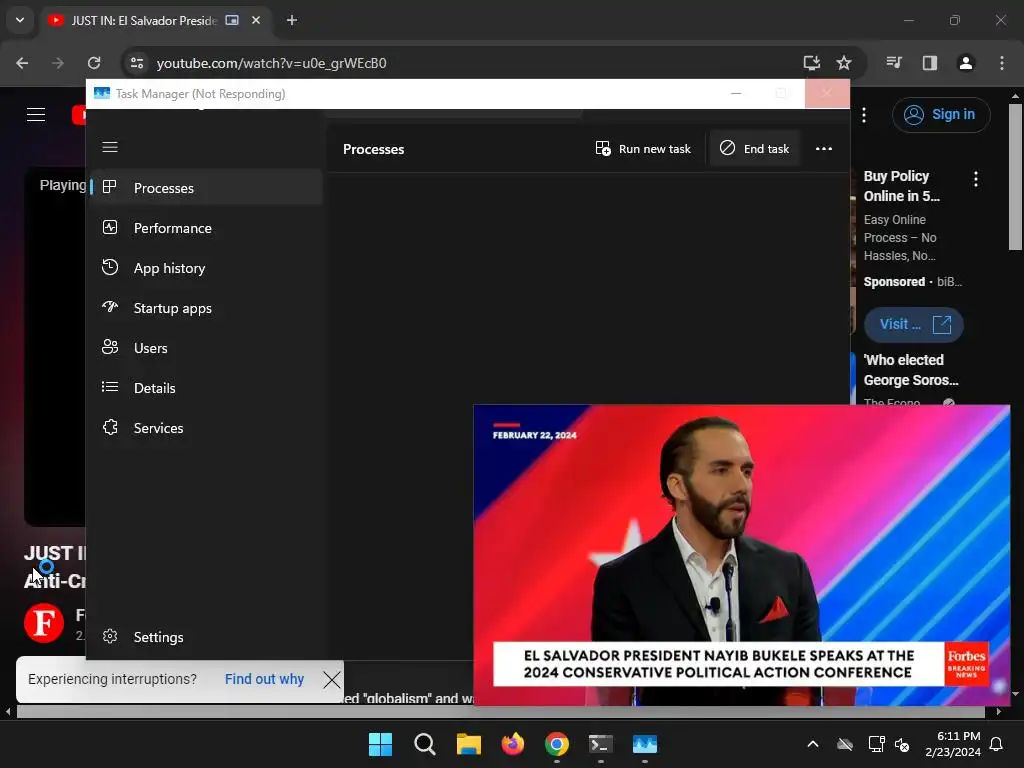The width and height of the screenshot is (1024, 768).
Task: Bookmark this page with star icon
Action: coord(844,63)
